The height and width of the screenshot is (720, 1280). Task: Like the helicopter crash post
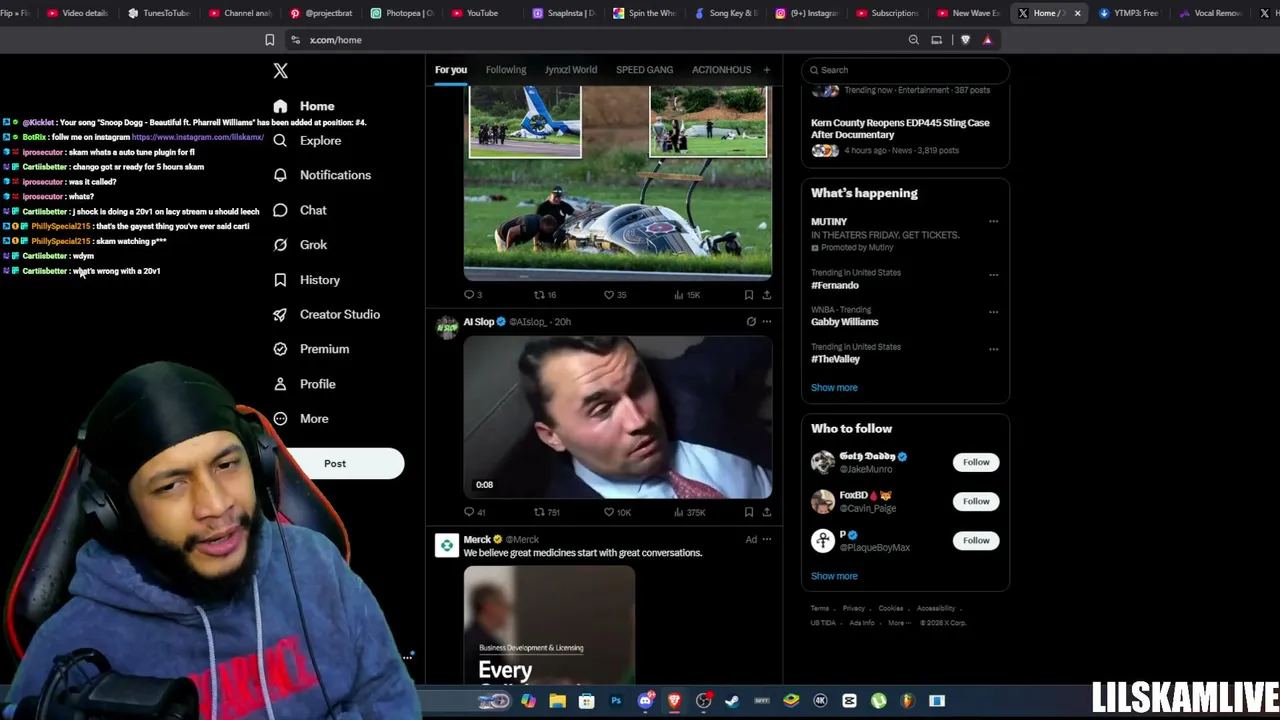(x=615, y=295)
